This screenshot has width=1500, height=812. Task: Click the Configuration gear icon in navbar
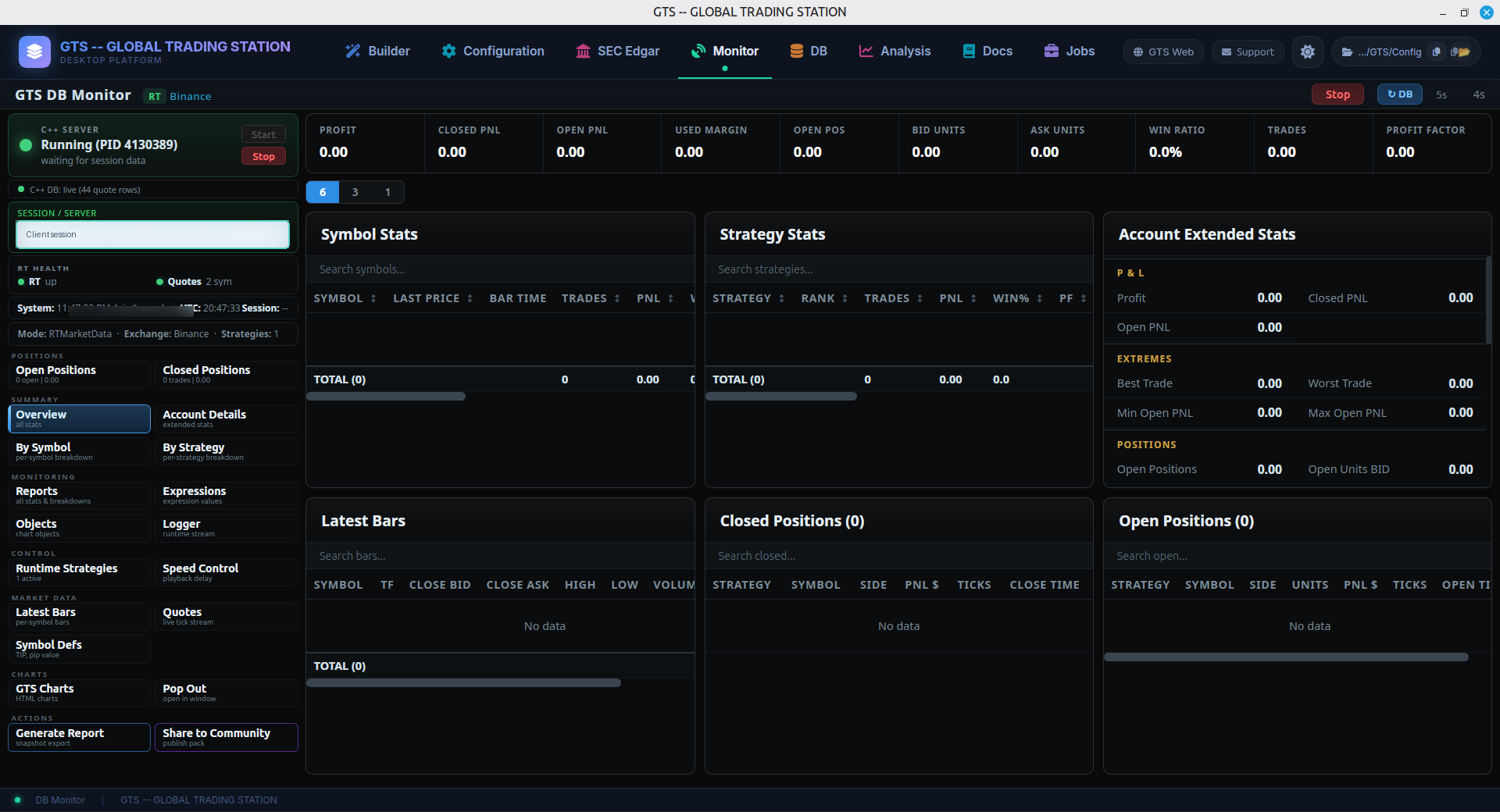(448, 51)
